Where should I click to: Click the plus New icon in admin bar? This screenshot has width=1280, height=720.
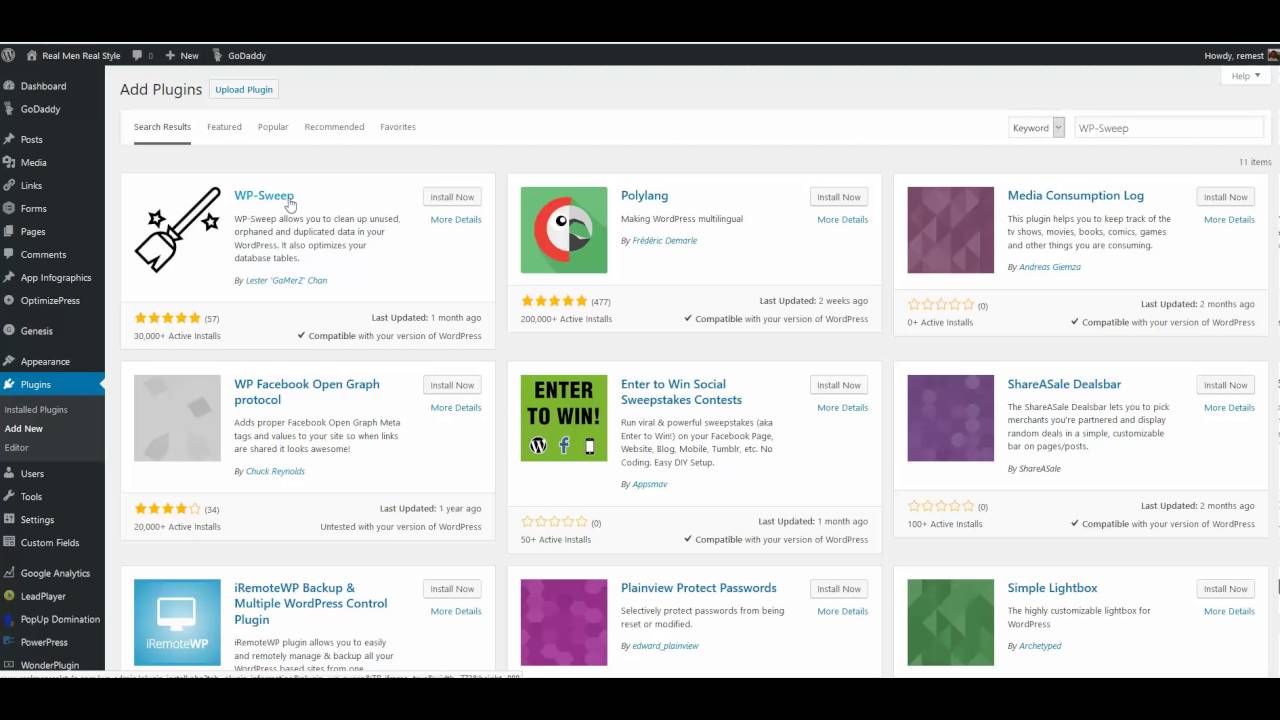pyautogui.click(x=170, y=55)
